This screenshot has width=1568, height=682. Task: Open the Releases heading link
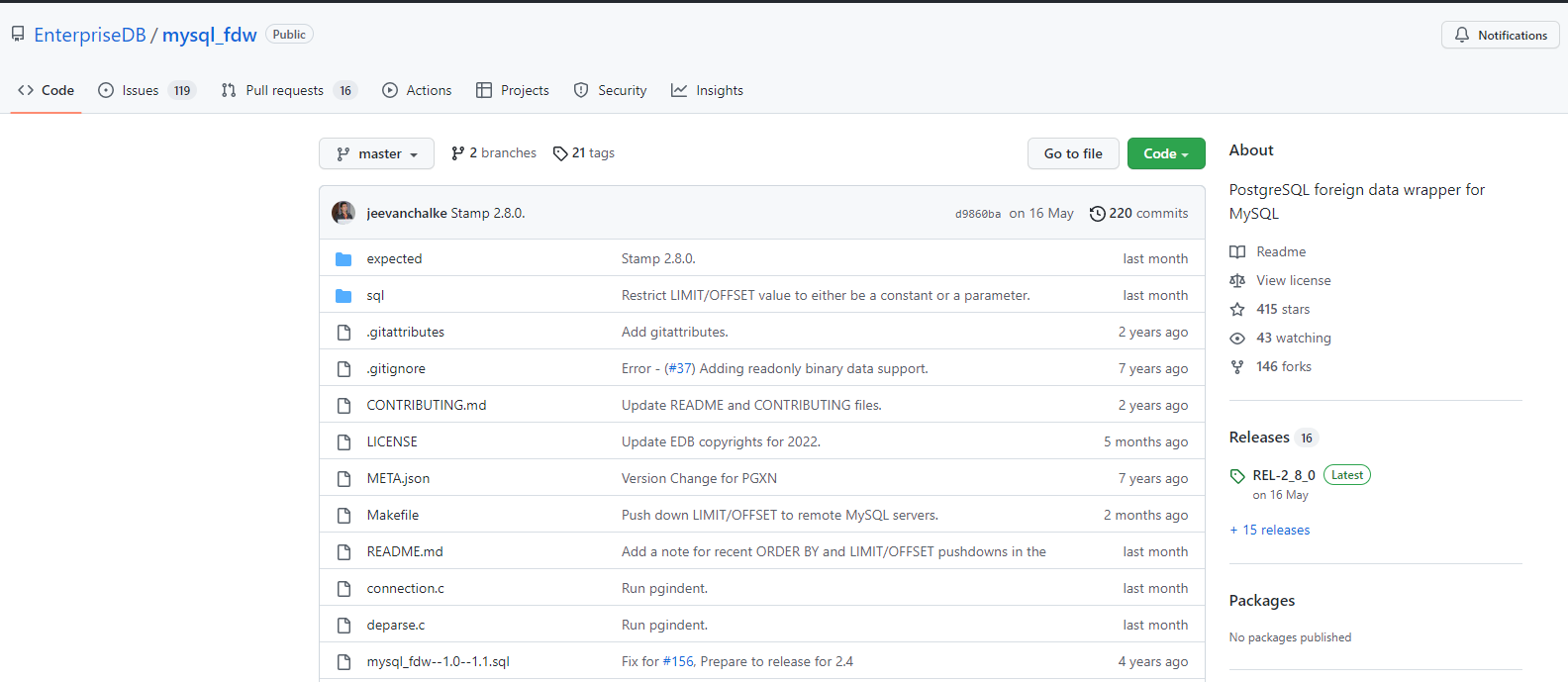click(x=1259, y=438)
